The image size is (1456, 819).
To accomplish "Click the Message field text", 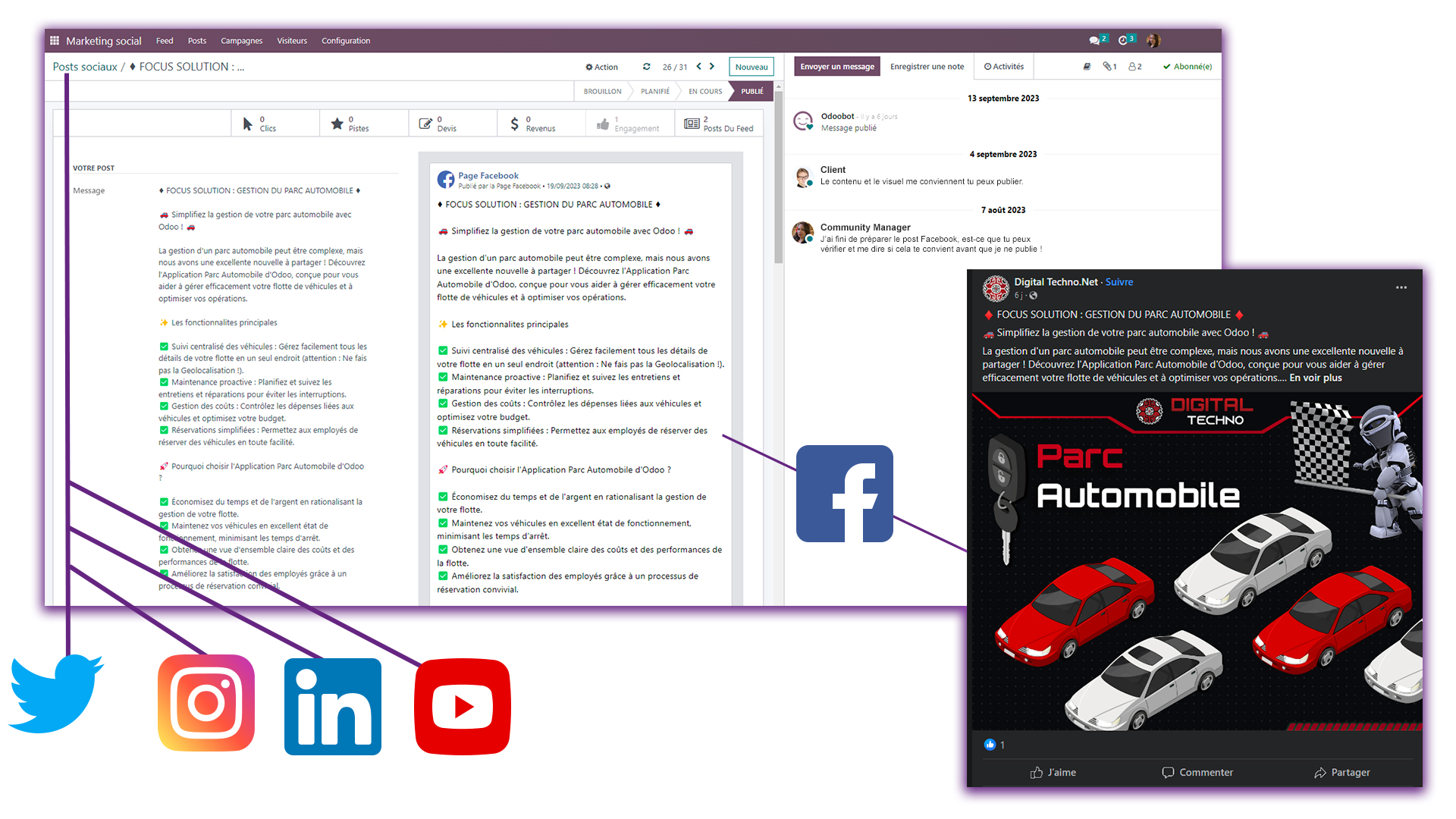I will 264,387.
